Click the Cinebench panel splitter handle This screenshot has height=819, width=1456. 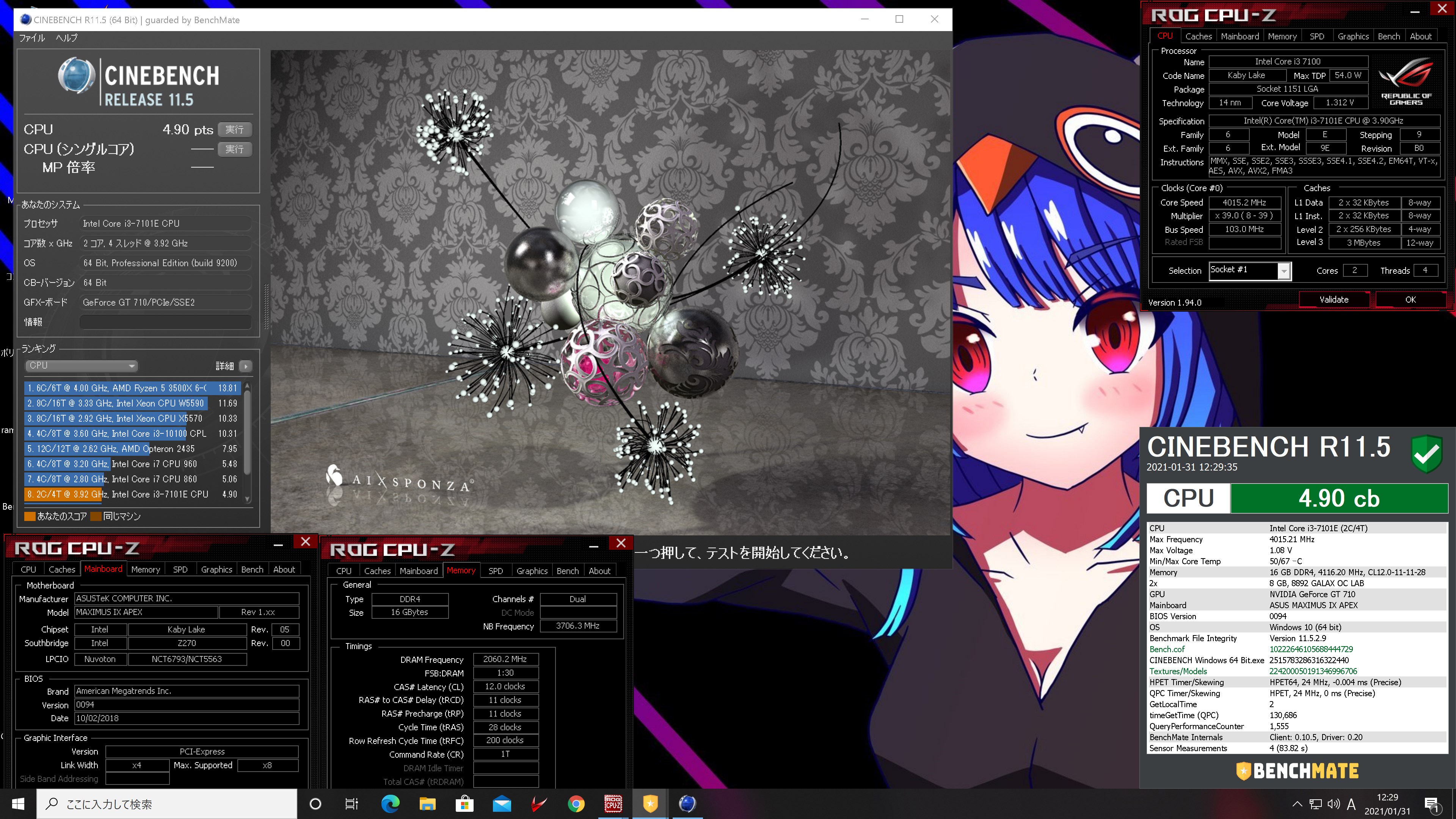click(267, 307)
